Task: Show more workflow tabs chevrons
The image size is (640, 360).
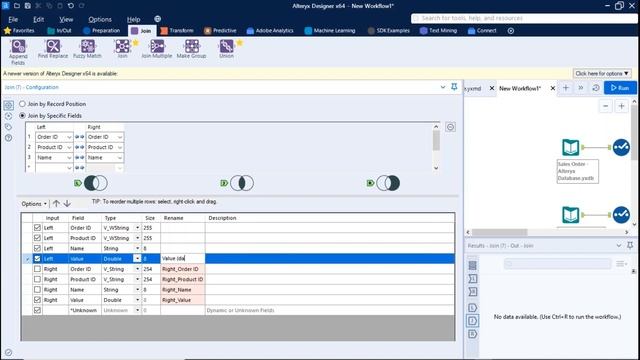Action: tap(580, 88)
